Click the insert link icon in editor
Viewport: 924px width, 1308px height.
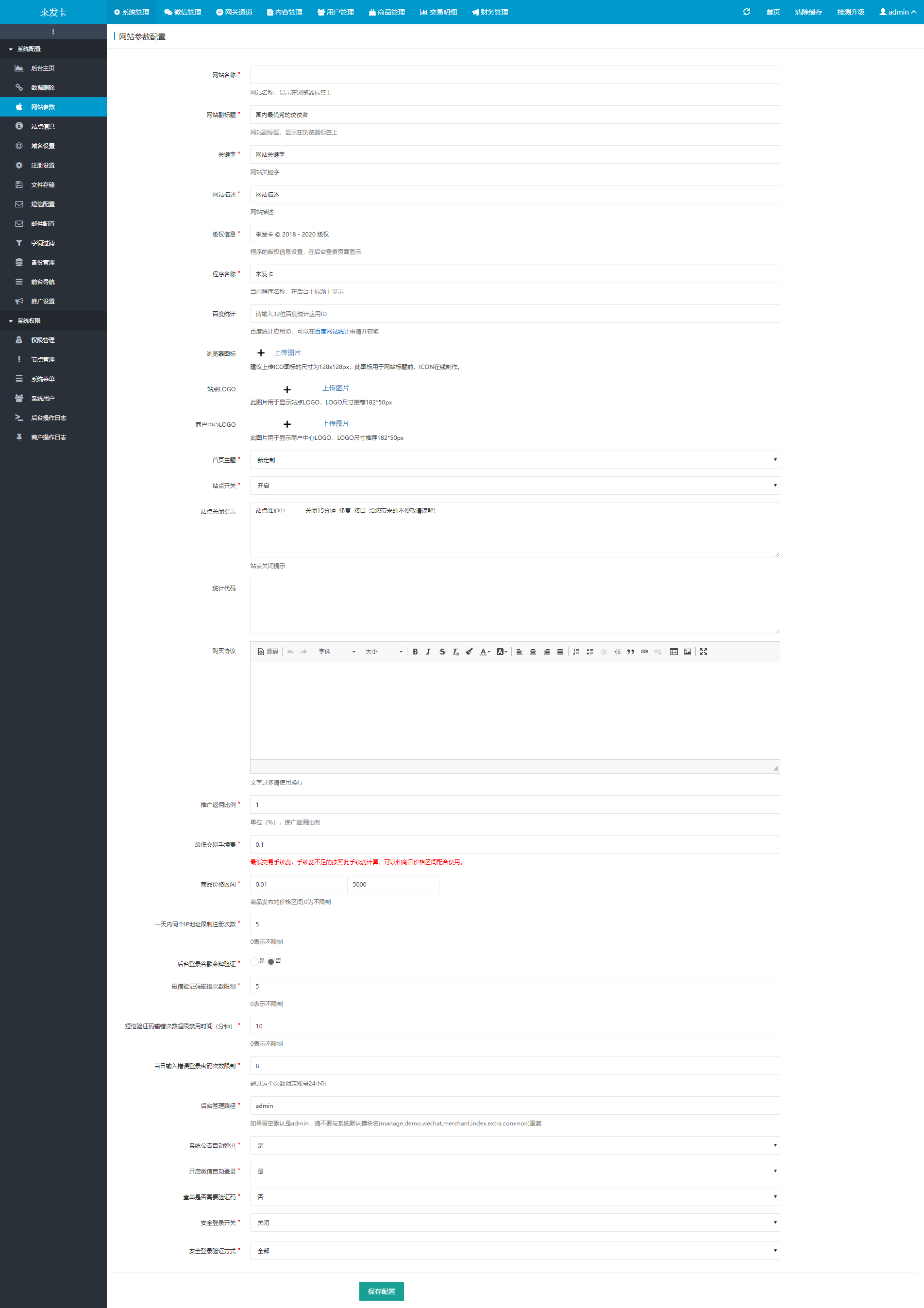point(644,652)
